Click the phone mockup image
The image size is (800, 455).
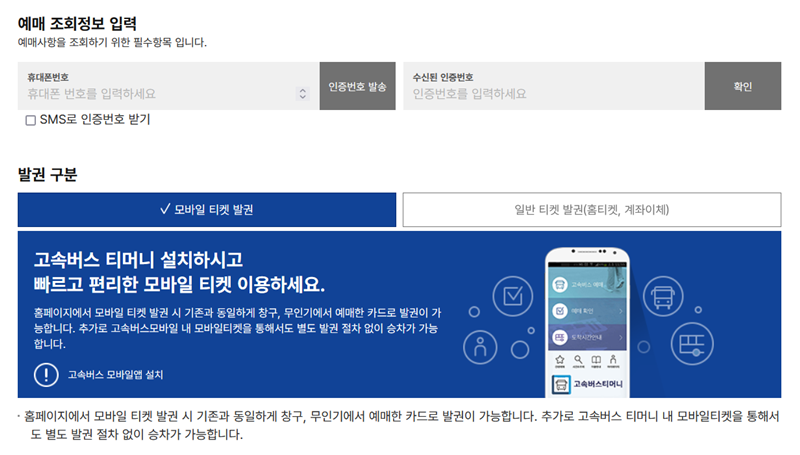click(x=587, y=322)
